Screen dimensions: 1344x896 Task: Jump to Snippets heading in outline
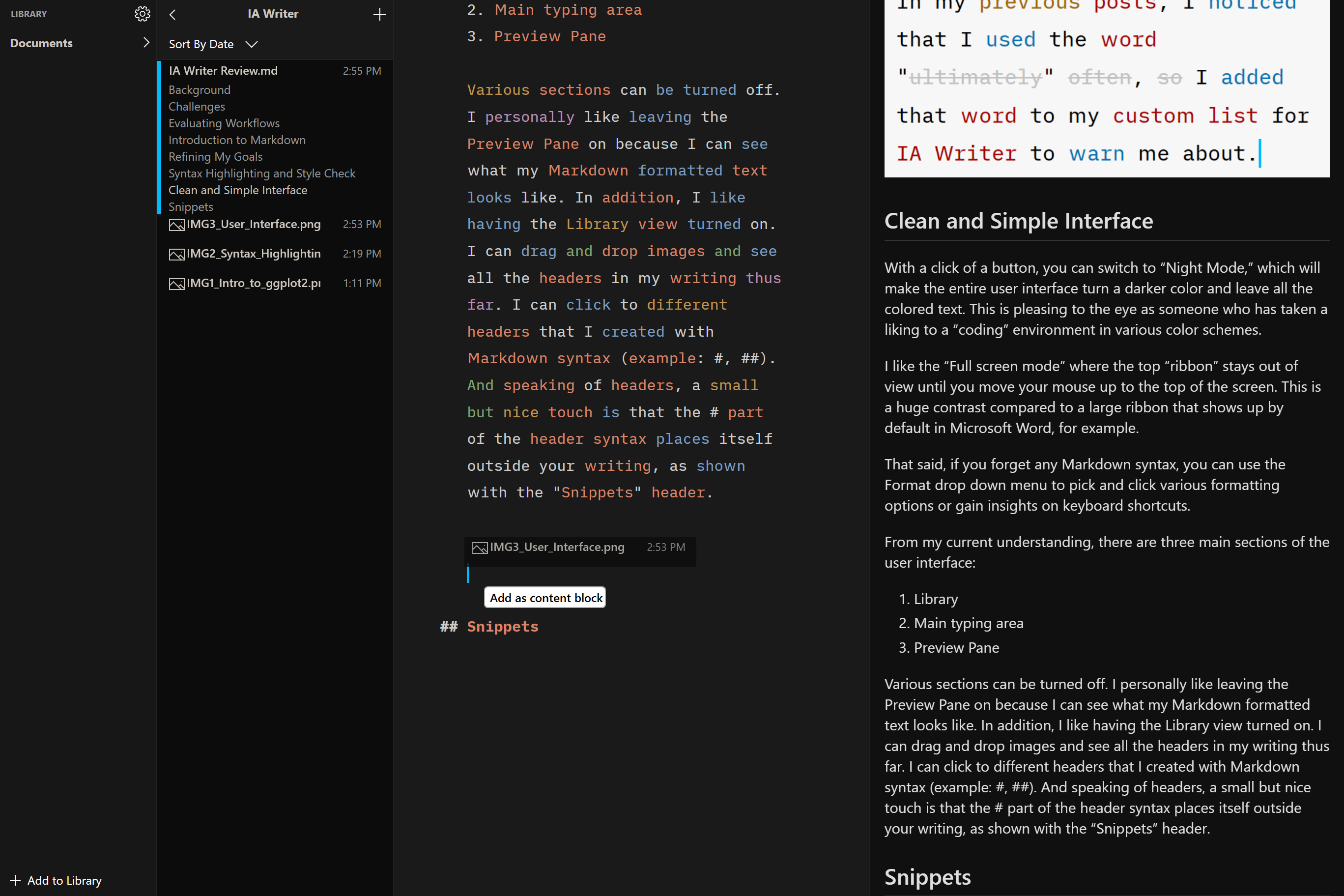coord(191,206)
